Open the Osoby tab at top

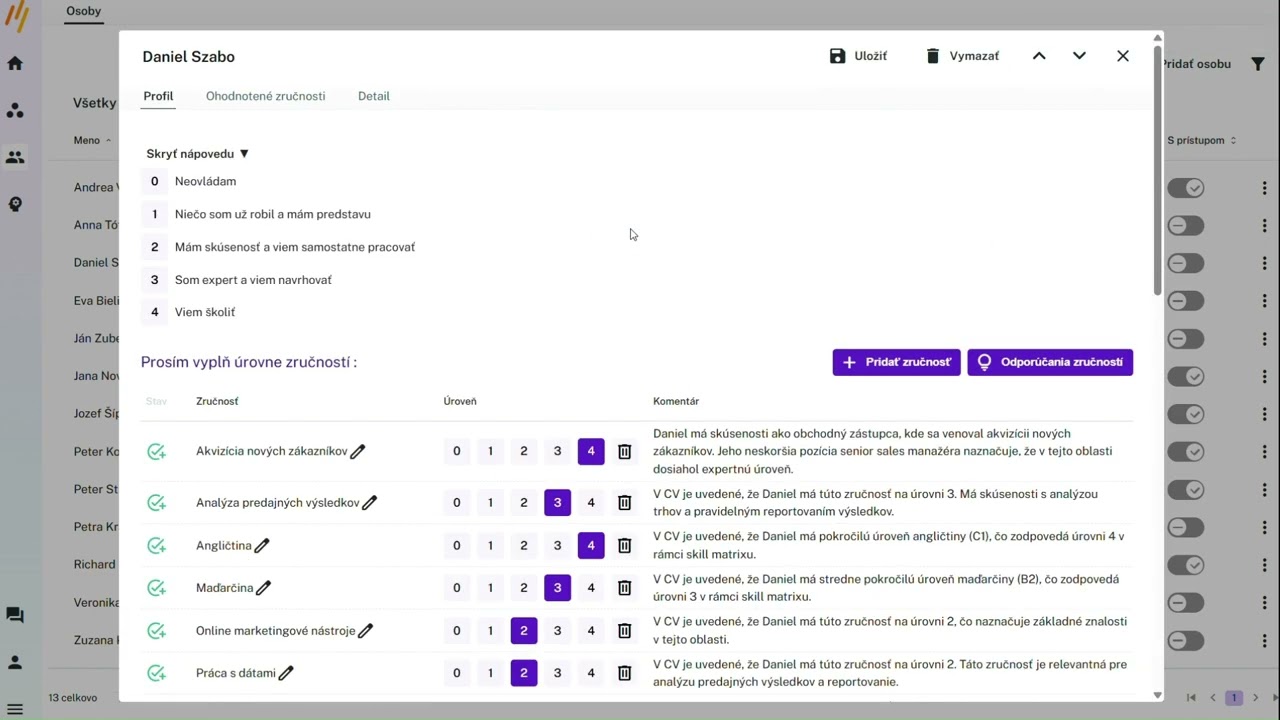pos(84,11)
